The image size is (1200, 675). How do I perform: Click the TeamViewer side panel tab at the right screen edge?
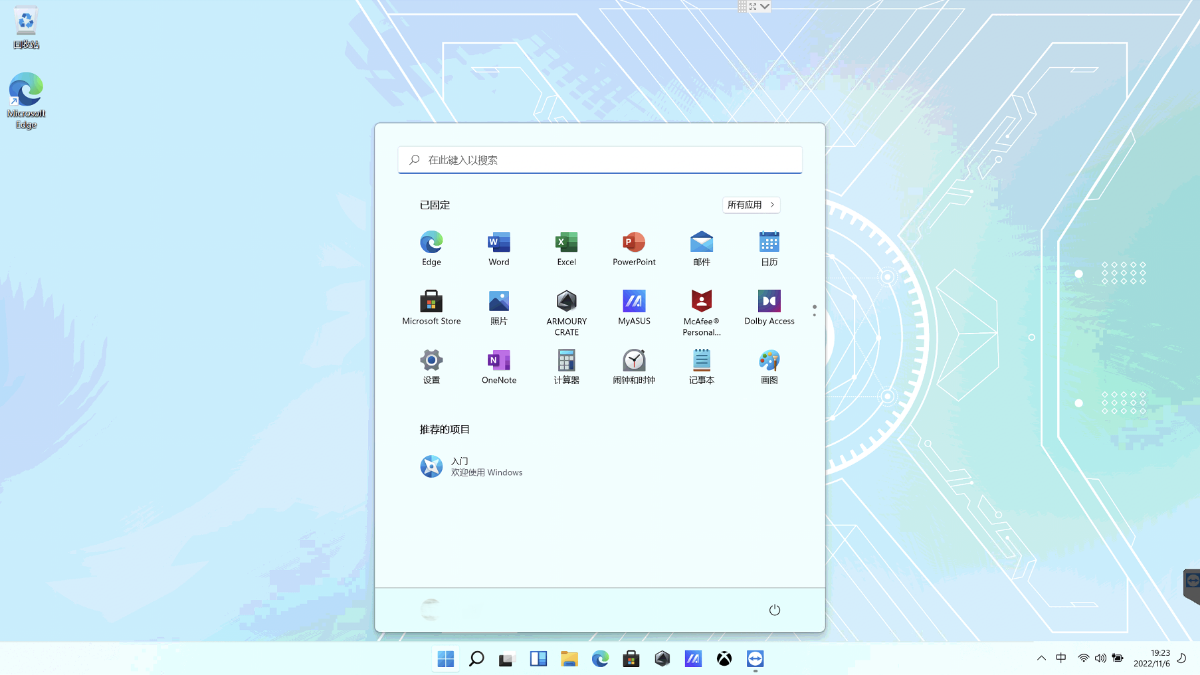click(1192, 586)
